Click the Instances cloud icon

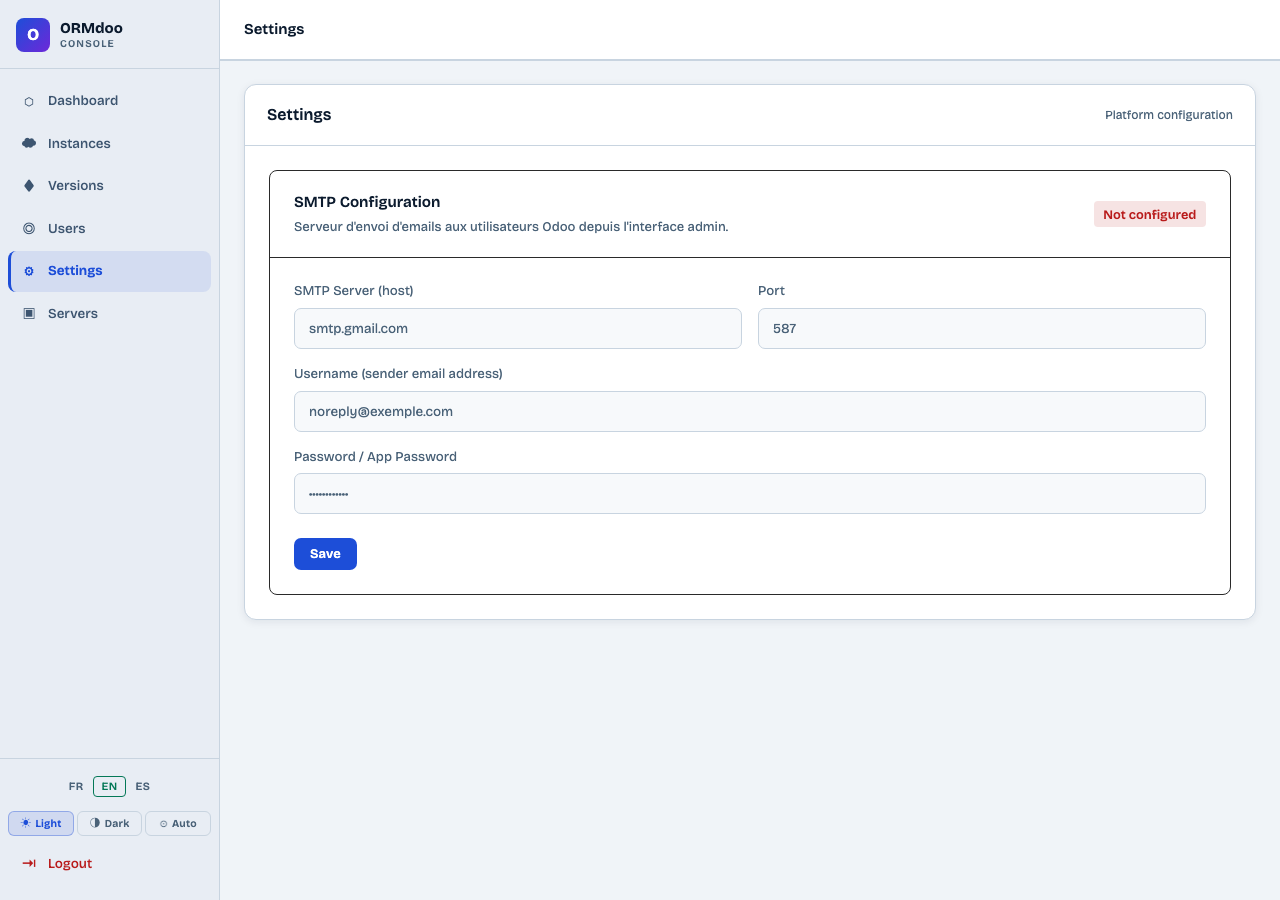coord(29,143)
